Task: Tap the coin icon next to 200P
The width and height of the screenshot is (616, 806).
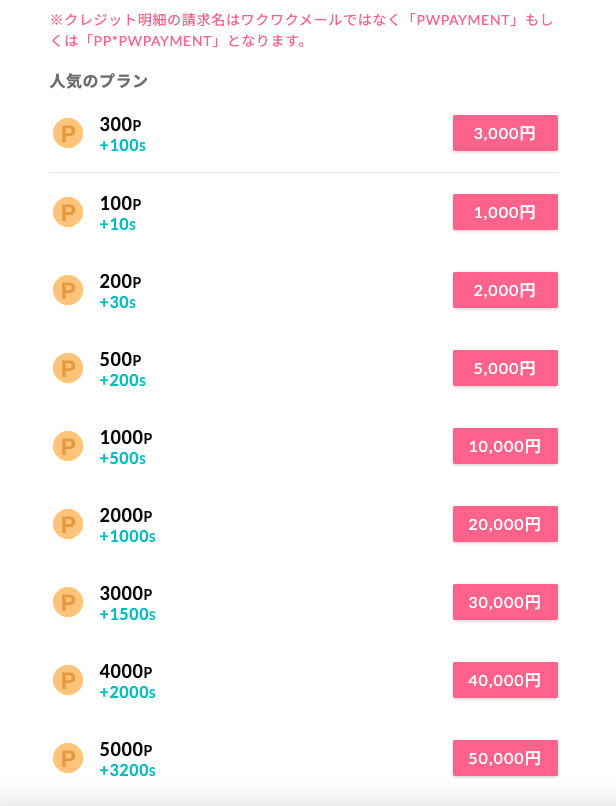Action: tap(68, 290)
